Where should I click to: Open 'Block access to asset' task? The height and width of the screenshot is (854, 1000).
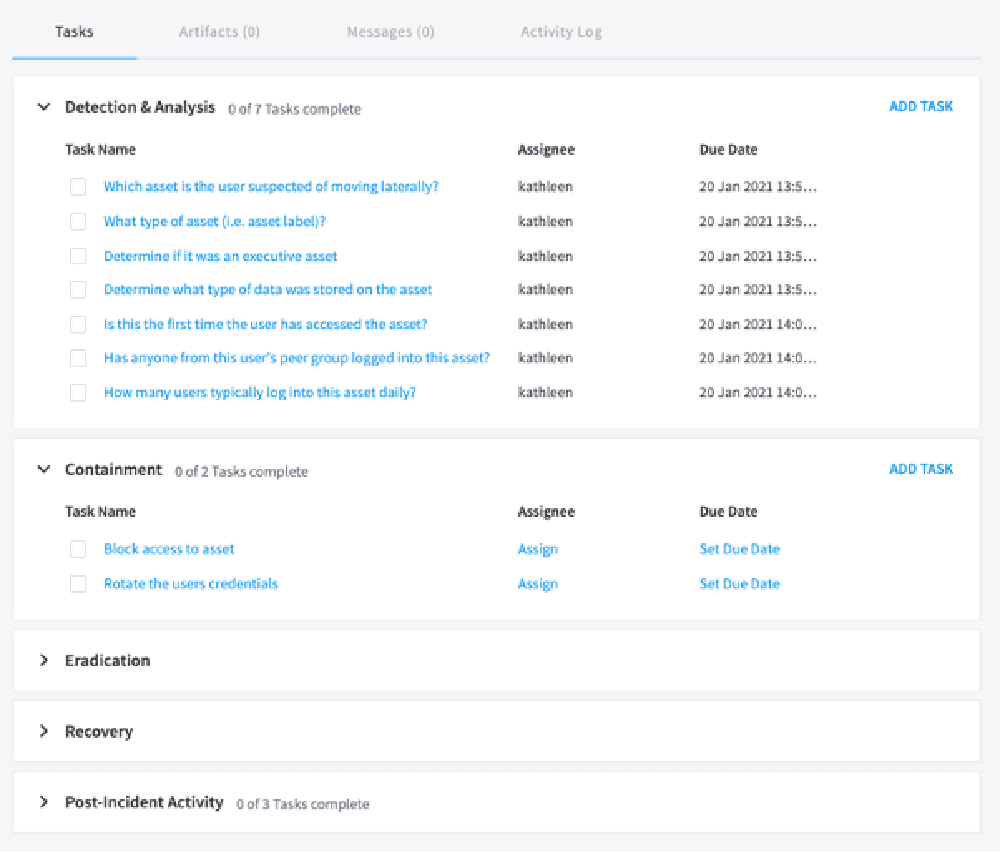click(169, 549)
